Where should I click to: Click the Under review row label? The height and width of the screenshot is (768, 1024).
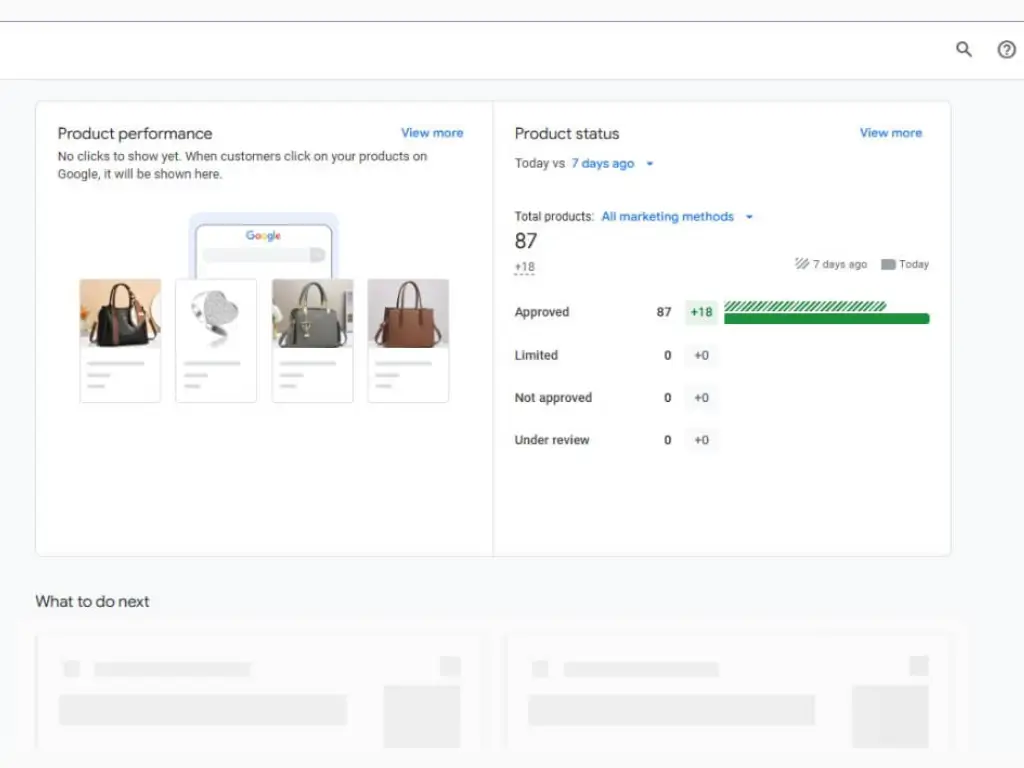coord(552,440)
